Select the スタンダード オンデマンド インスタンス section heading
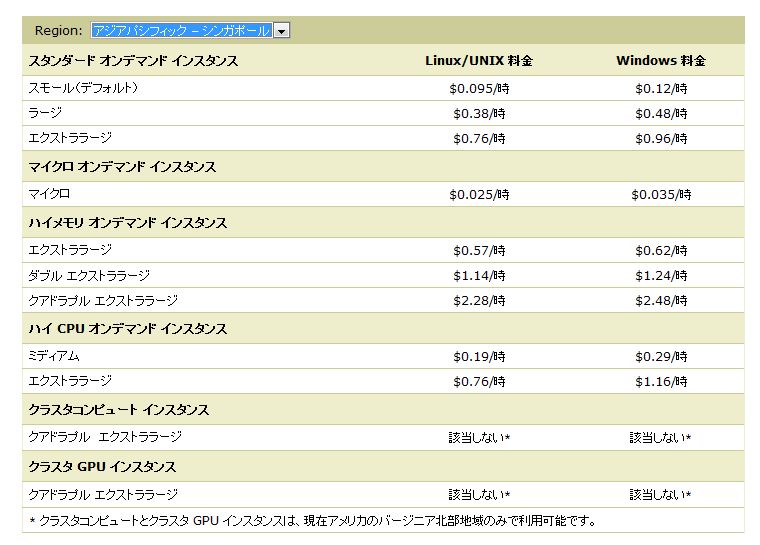Image resolution: width=760 pixels, height=545 pixels. pos(133,61)
